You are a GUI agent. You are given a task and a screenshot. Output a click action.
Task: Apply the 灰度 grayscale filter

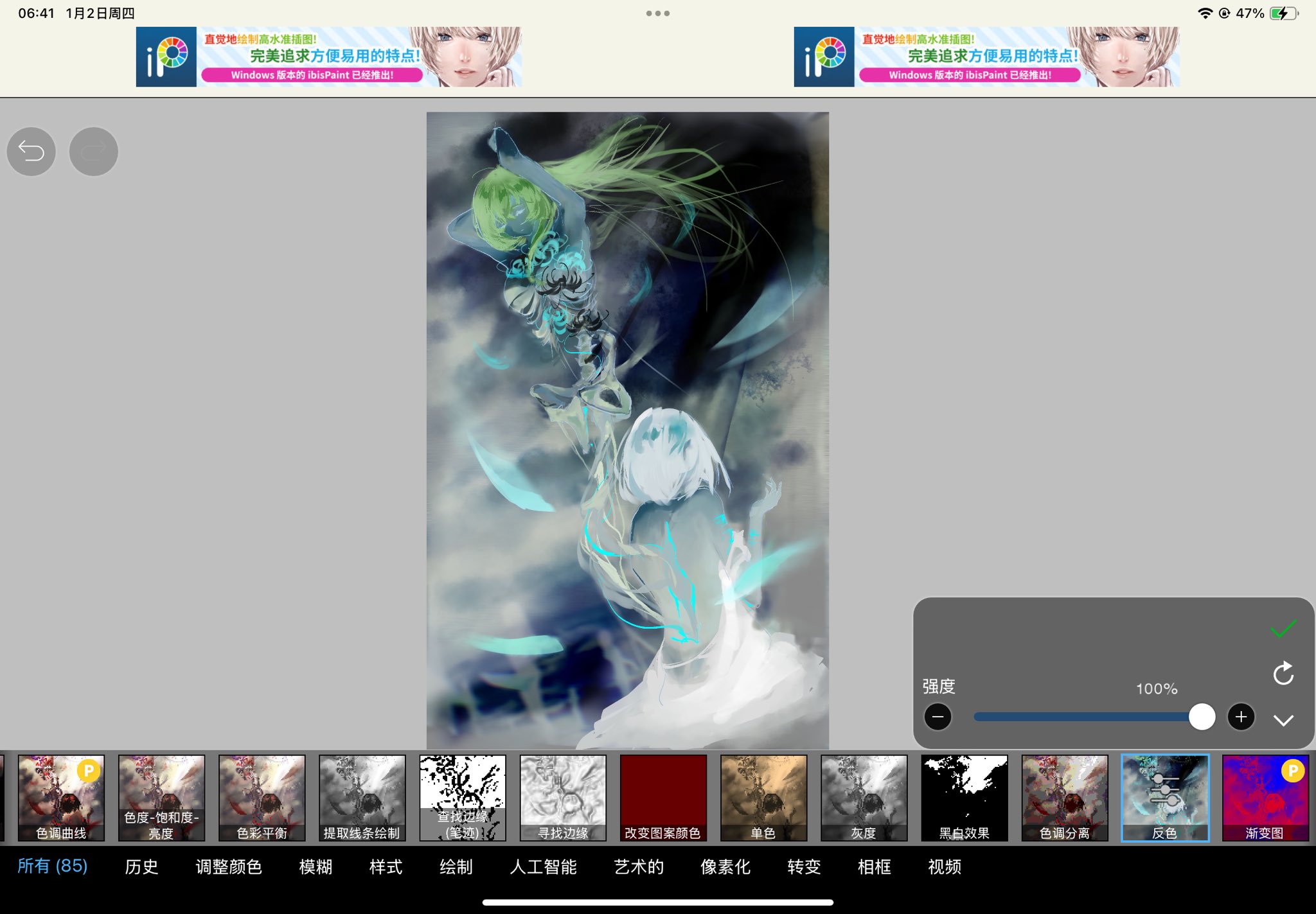tap(864, 797)
